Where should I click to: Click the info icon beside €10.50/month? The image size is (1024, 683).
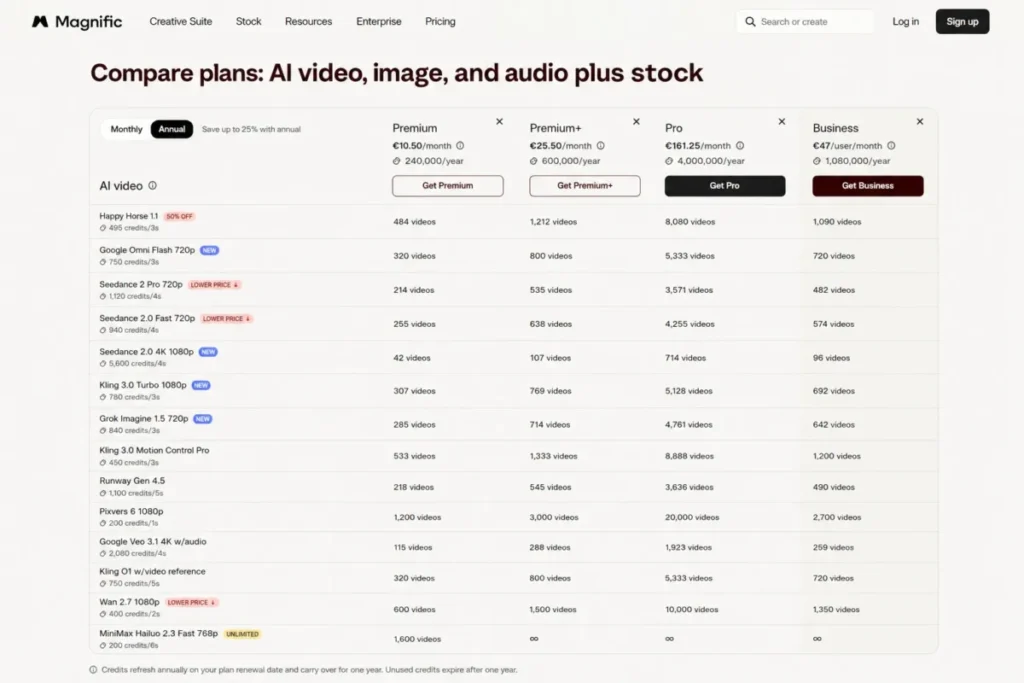[460, 146]
